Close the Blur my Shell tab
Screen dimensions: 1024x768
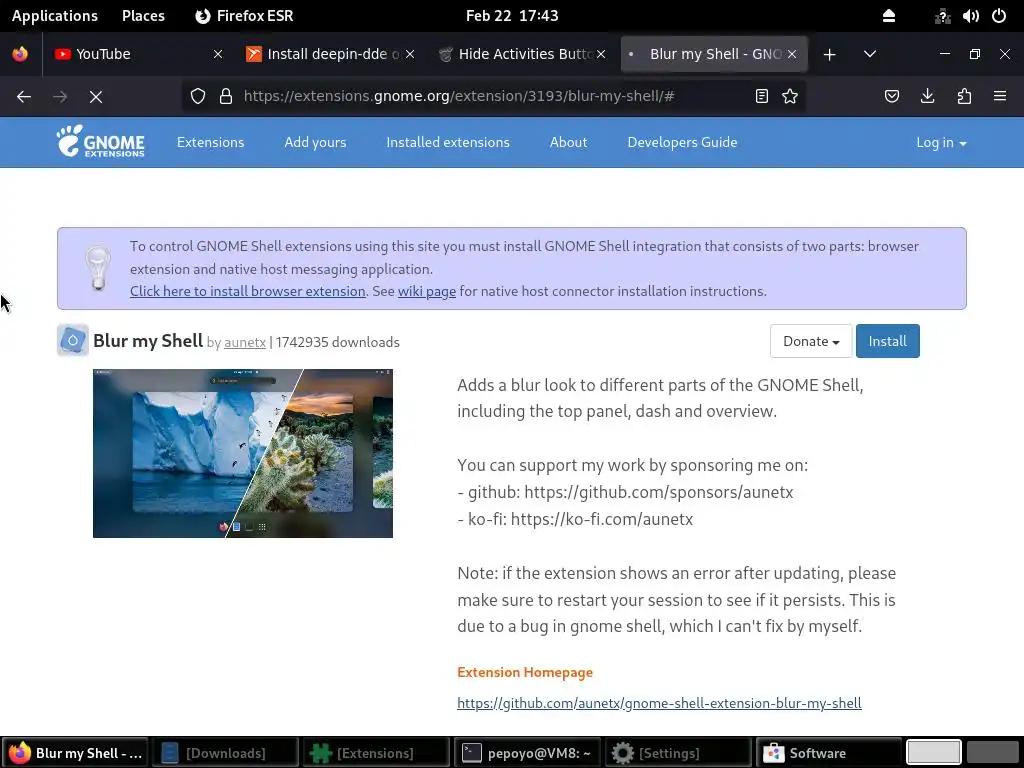click(792, 54)
